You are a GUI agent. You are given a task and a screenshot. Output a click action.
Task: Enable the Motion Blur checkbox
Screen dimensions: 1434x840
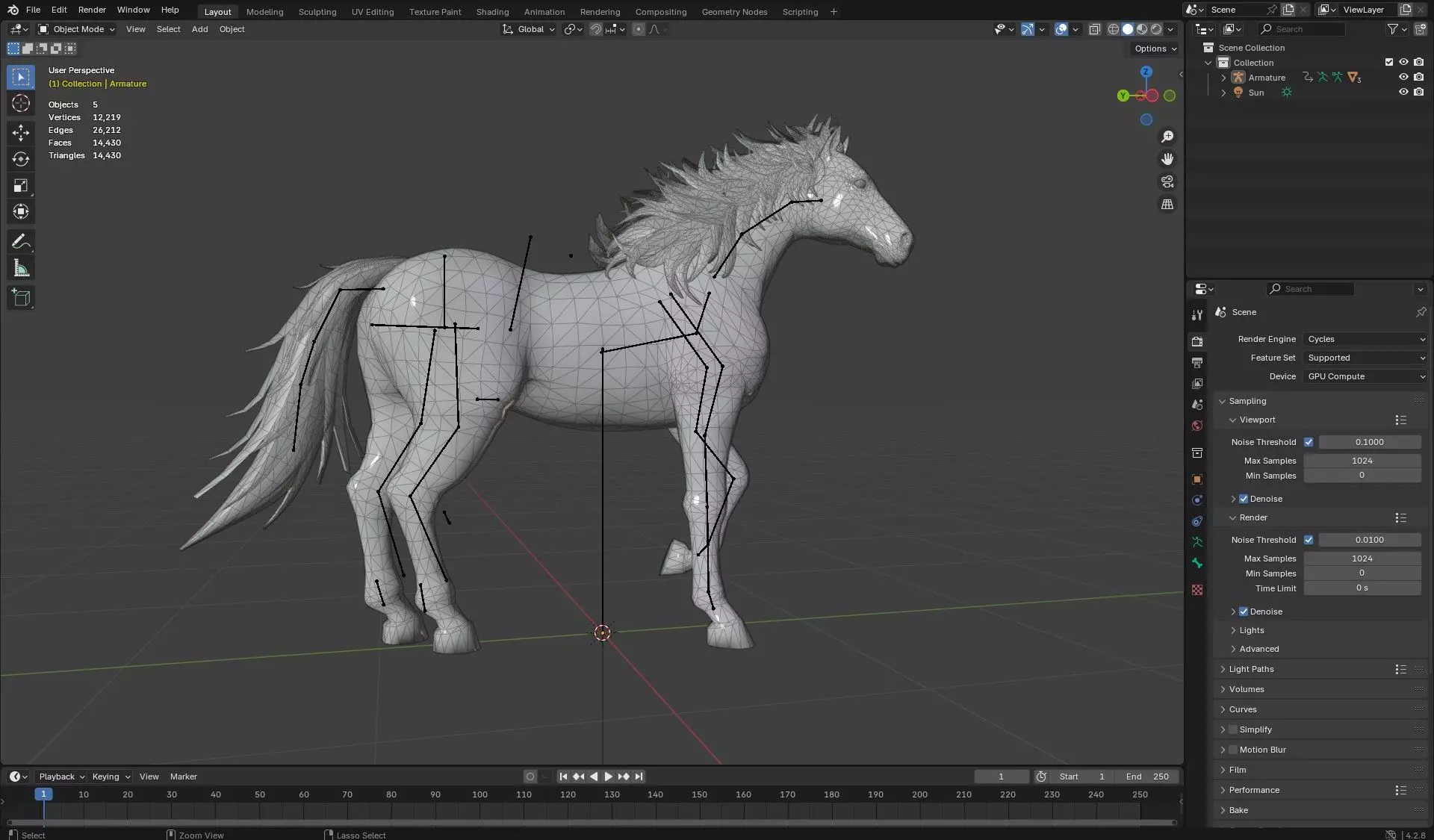tap(1233, 750)
